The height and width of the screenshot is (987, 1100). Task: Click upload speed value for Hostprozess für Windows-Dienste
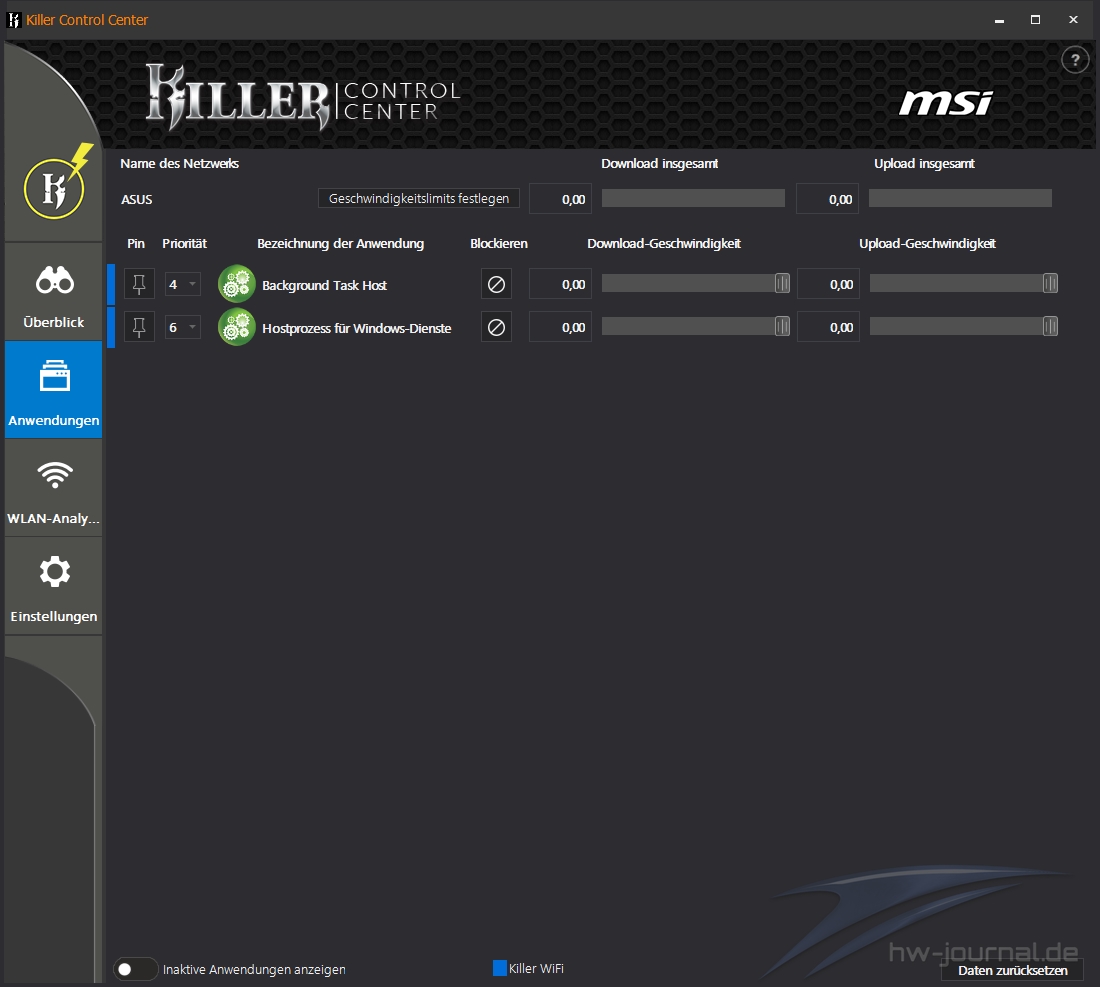click(829, 327)
